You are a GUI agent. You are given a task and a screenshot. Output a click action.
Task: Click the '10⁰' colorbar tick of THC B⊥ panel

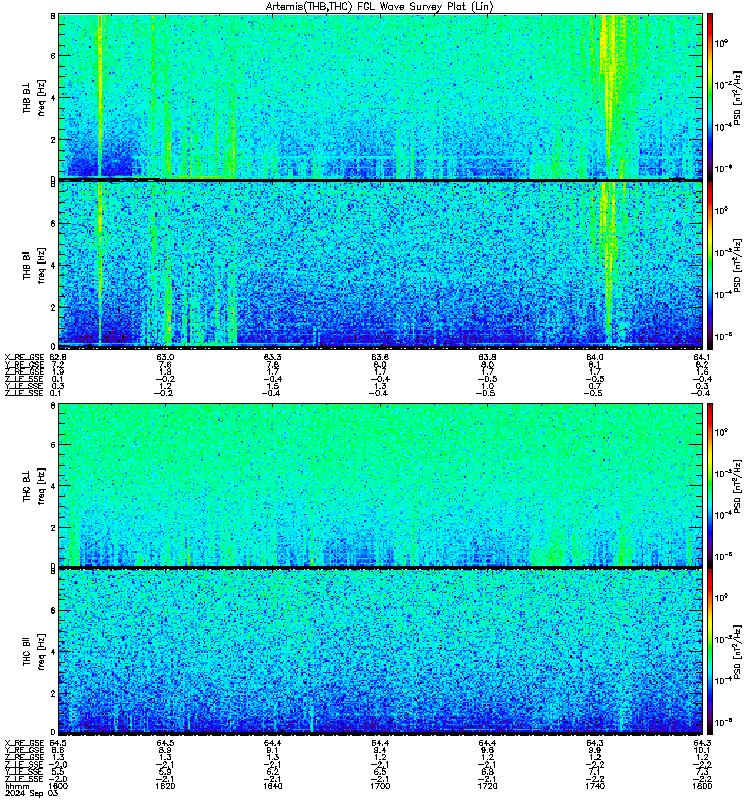(x=721, y=432)
